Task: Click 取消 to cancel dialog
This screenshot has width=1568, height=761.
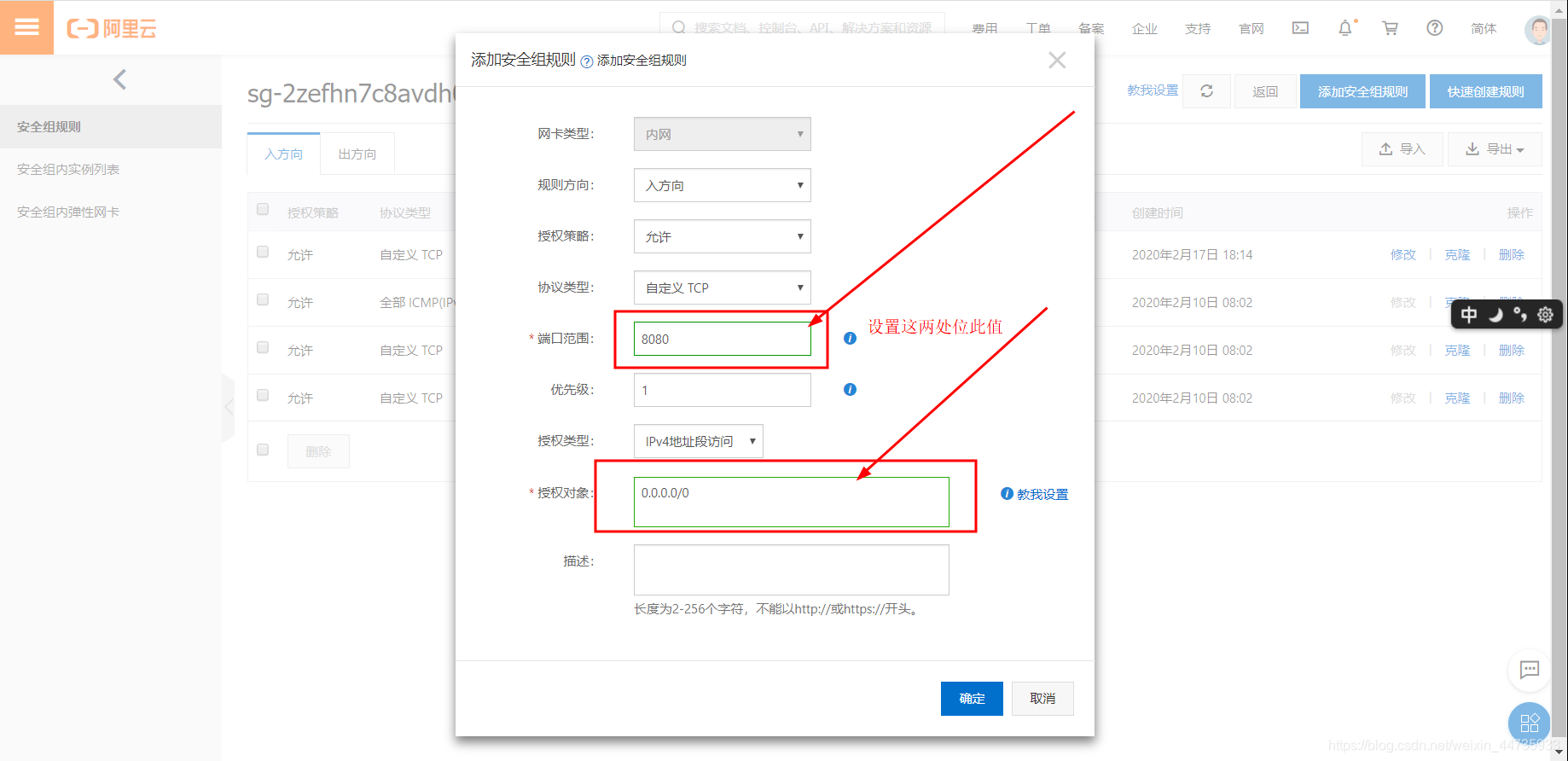Action: point(1042,699)
